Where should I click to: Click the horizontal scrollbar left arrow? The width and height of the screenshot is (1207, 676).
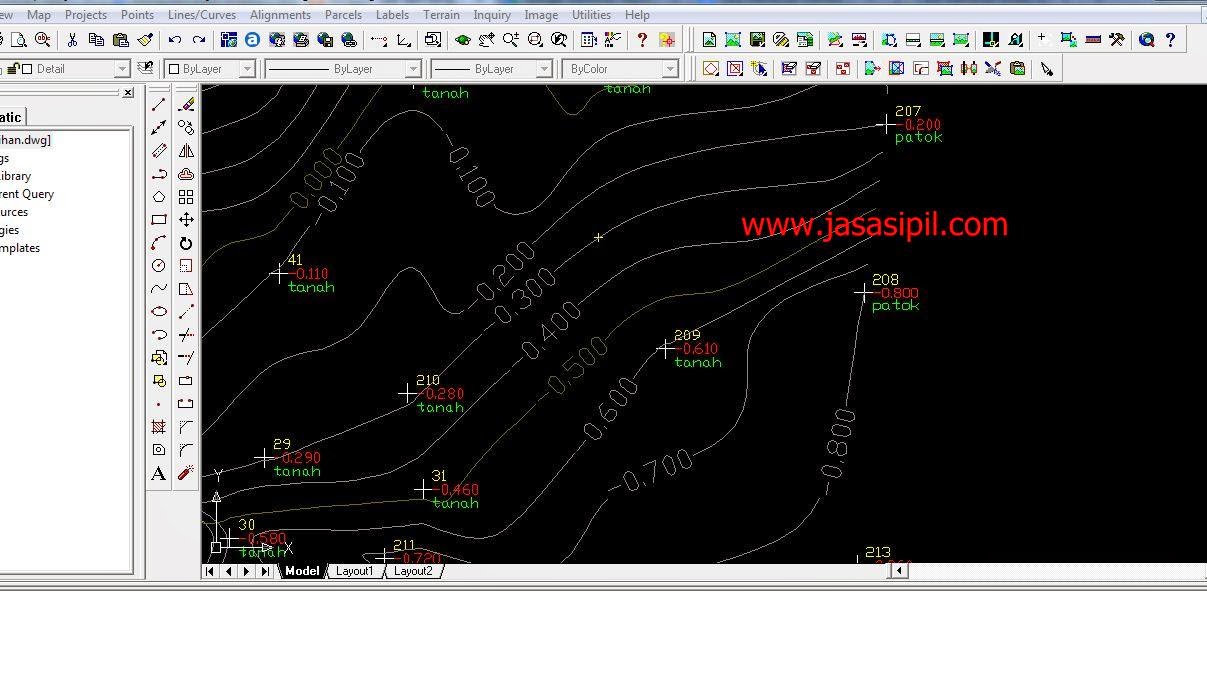[899, 571]
